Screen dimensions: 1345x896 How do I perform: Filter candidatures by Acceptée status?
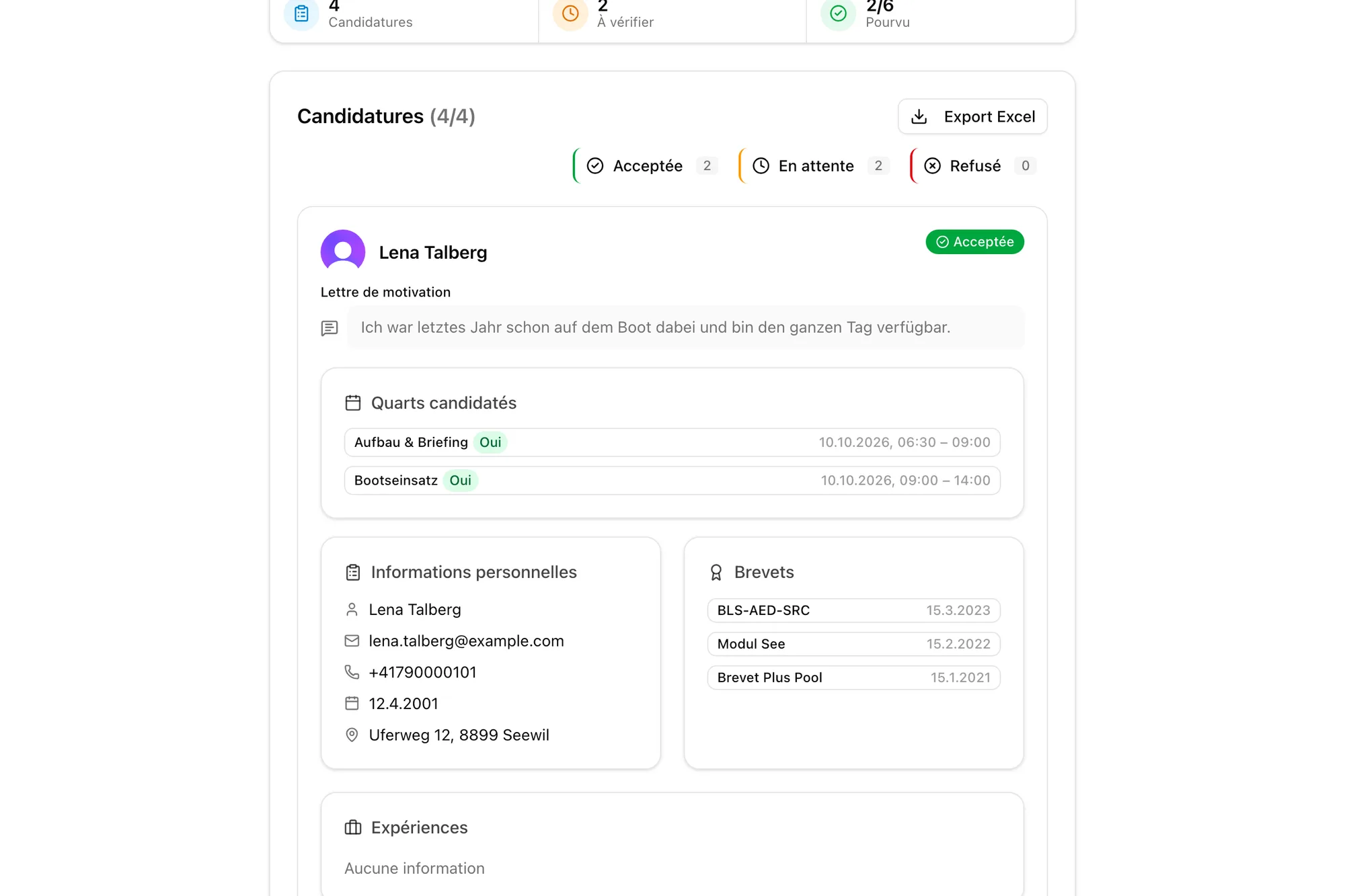click(646, 166)
